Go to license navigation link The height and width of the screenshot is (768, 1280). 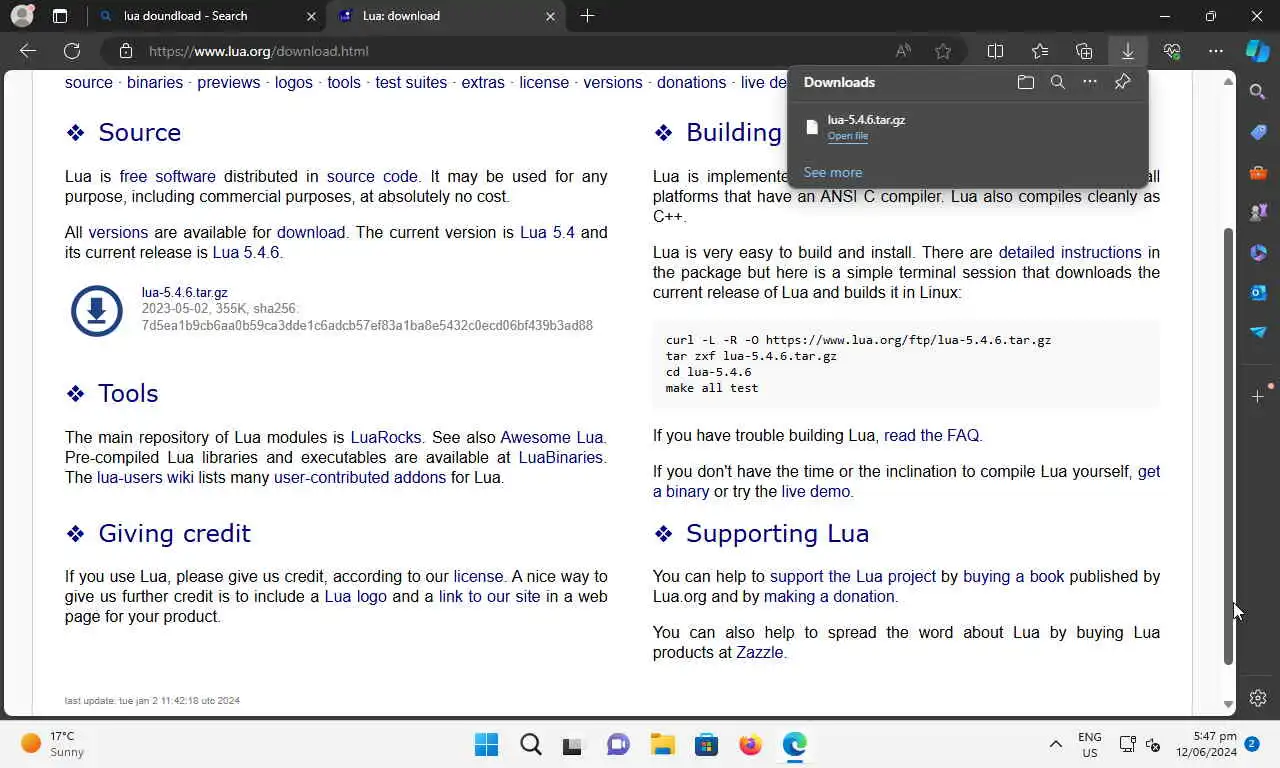(544, 82)
